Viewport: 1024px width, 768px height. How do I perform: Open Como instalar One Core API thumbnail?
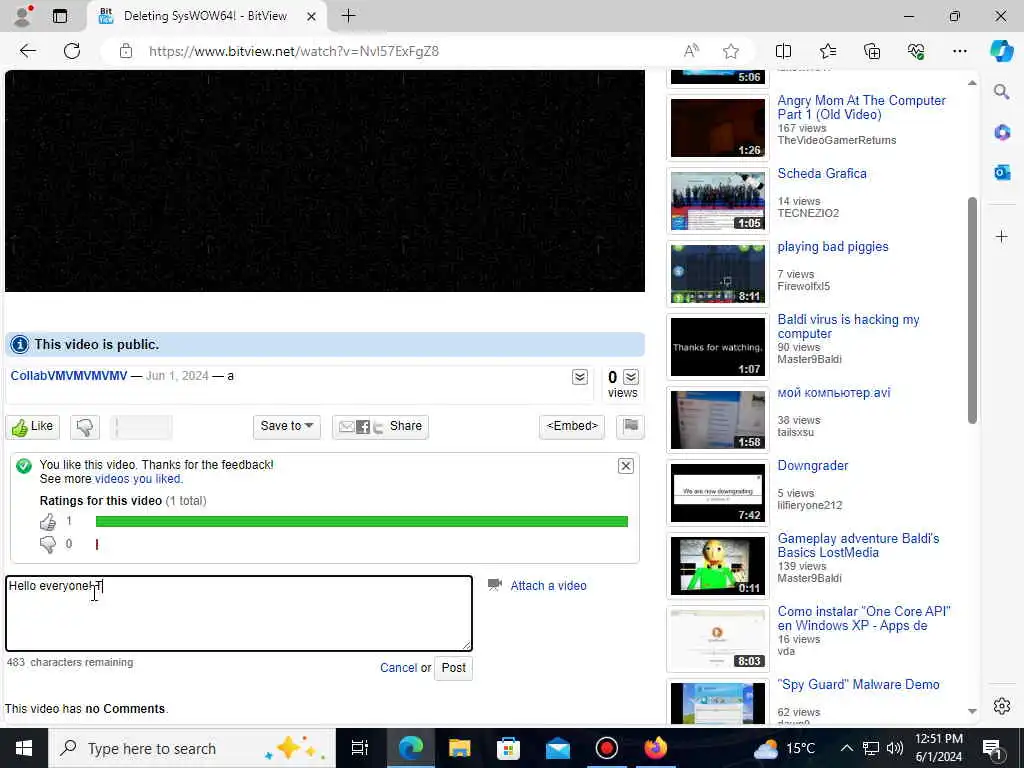718,639
